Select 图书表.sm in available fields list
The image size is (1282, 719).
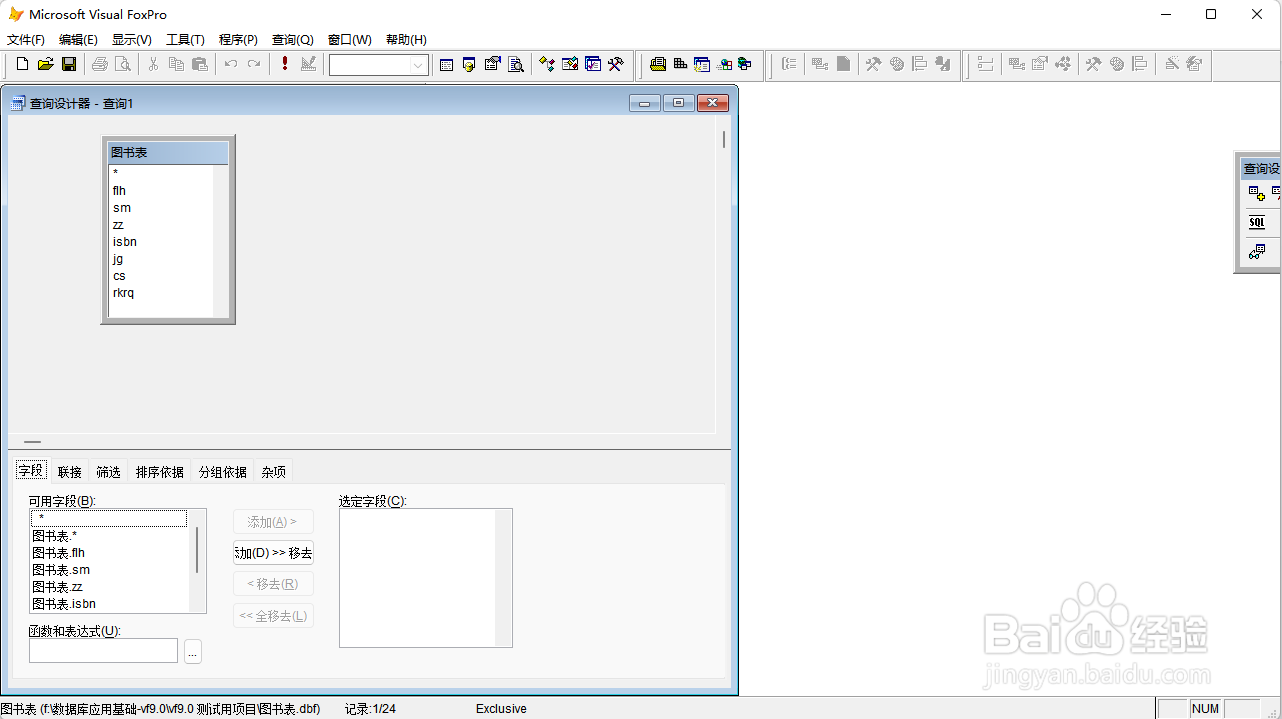click(109, 570)
